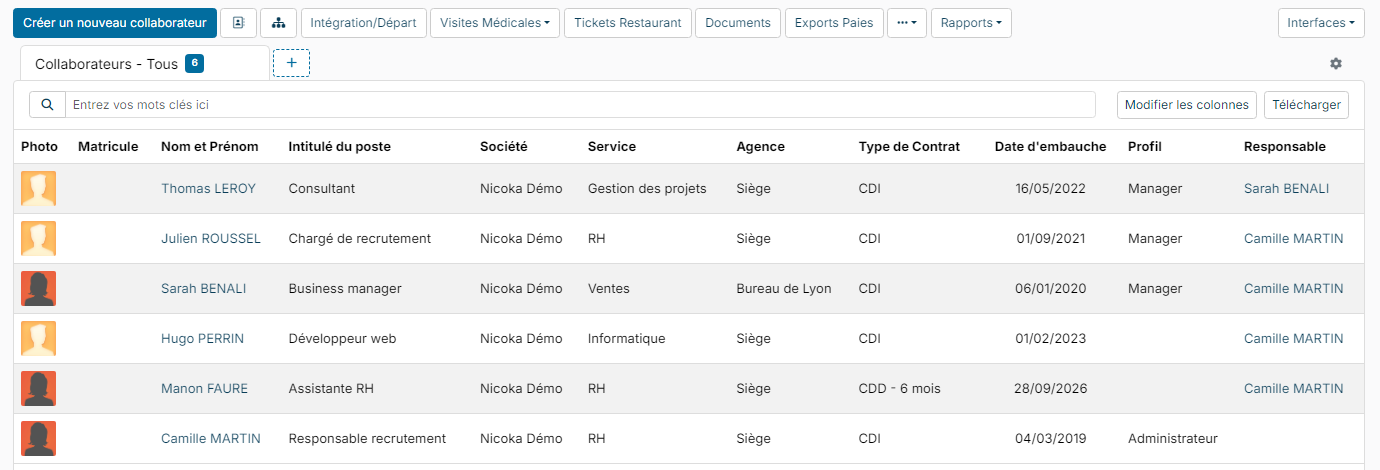Open Intégration/Départ
Viewport: 1380px width, 470px height.
(364, 23)
